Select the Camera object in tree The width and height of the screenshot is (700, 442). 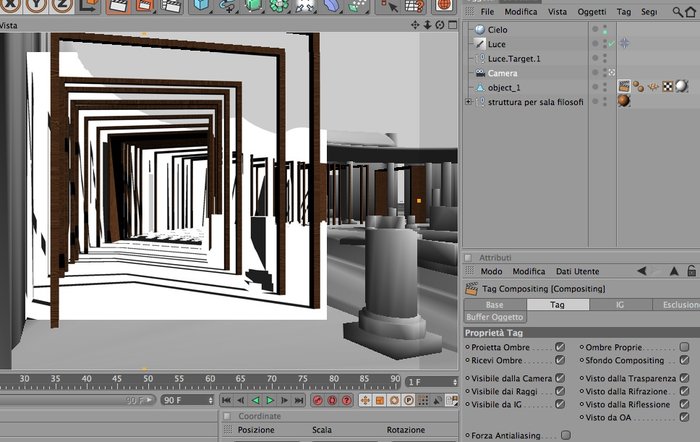tap(502, 73)
